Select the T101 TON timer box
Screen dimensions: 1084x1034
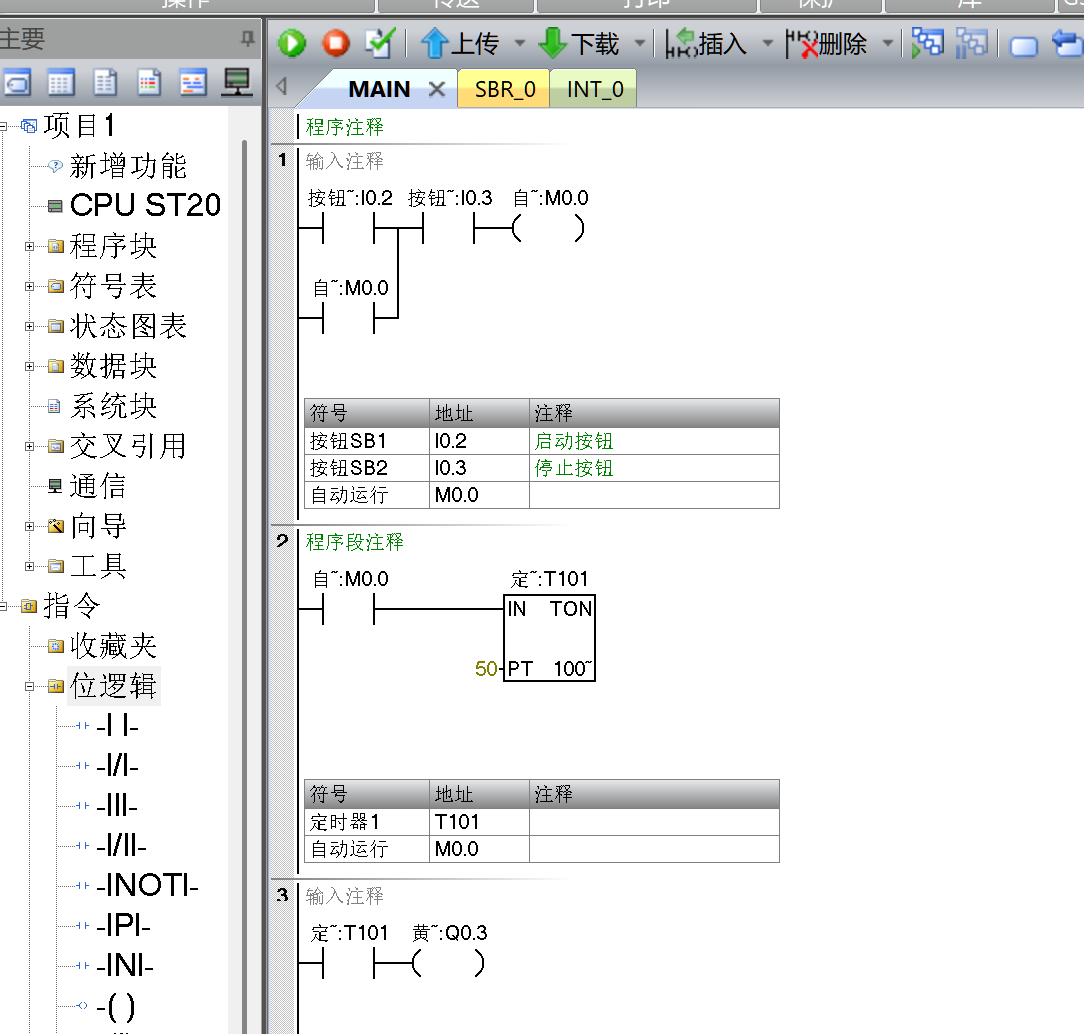(550, 638)
